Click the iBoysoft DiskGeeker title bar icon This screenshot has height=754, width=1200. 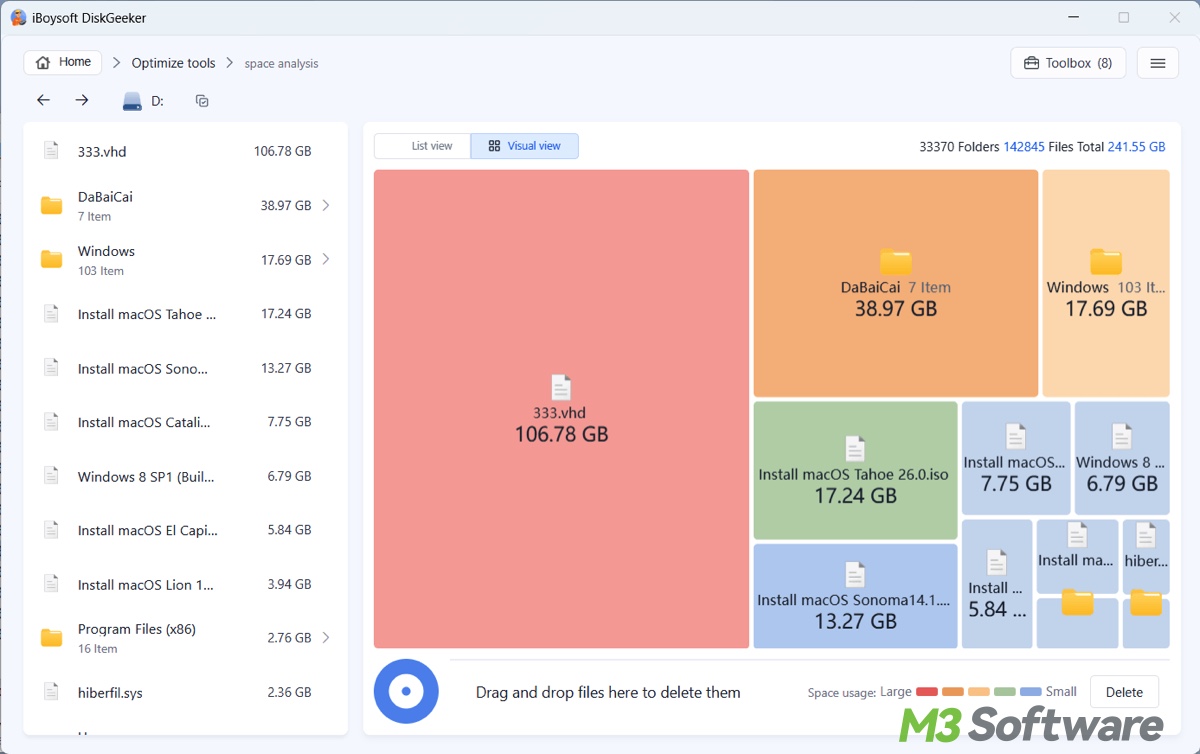(19, 18)
